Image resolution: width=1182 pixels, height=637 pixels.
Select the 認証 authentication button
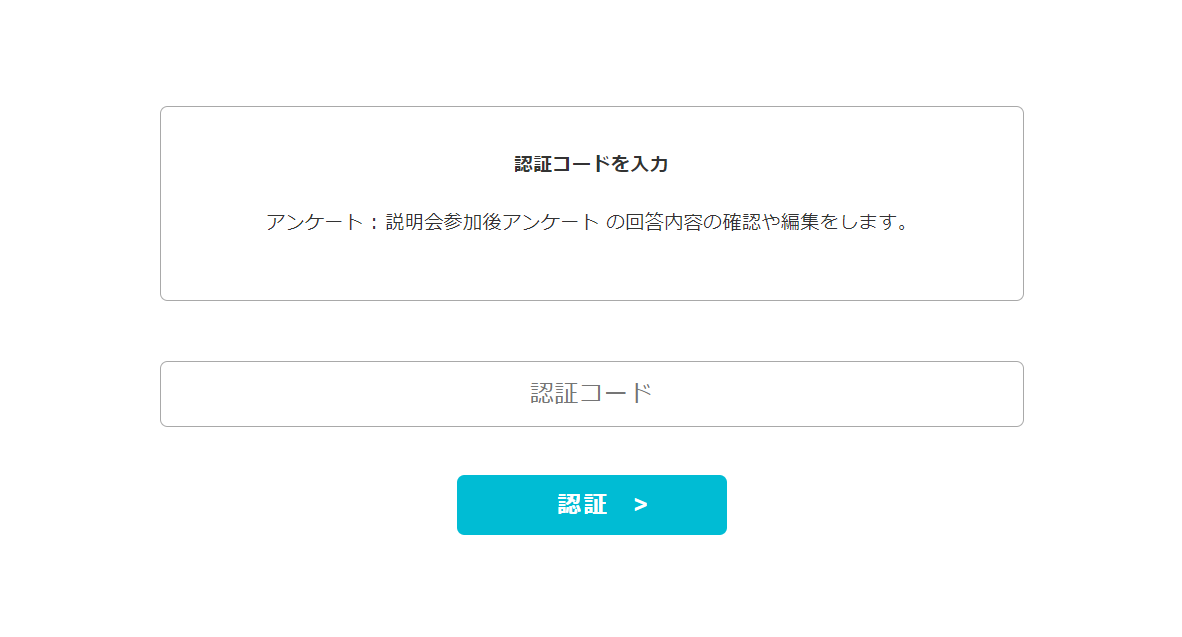[591, 505]
